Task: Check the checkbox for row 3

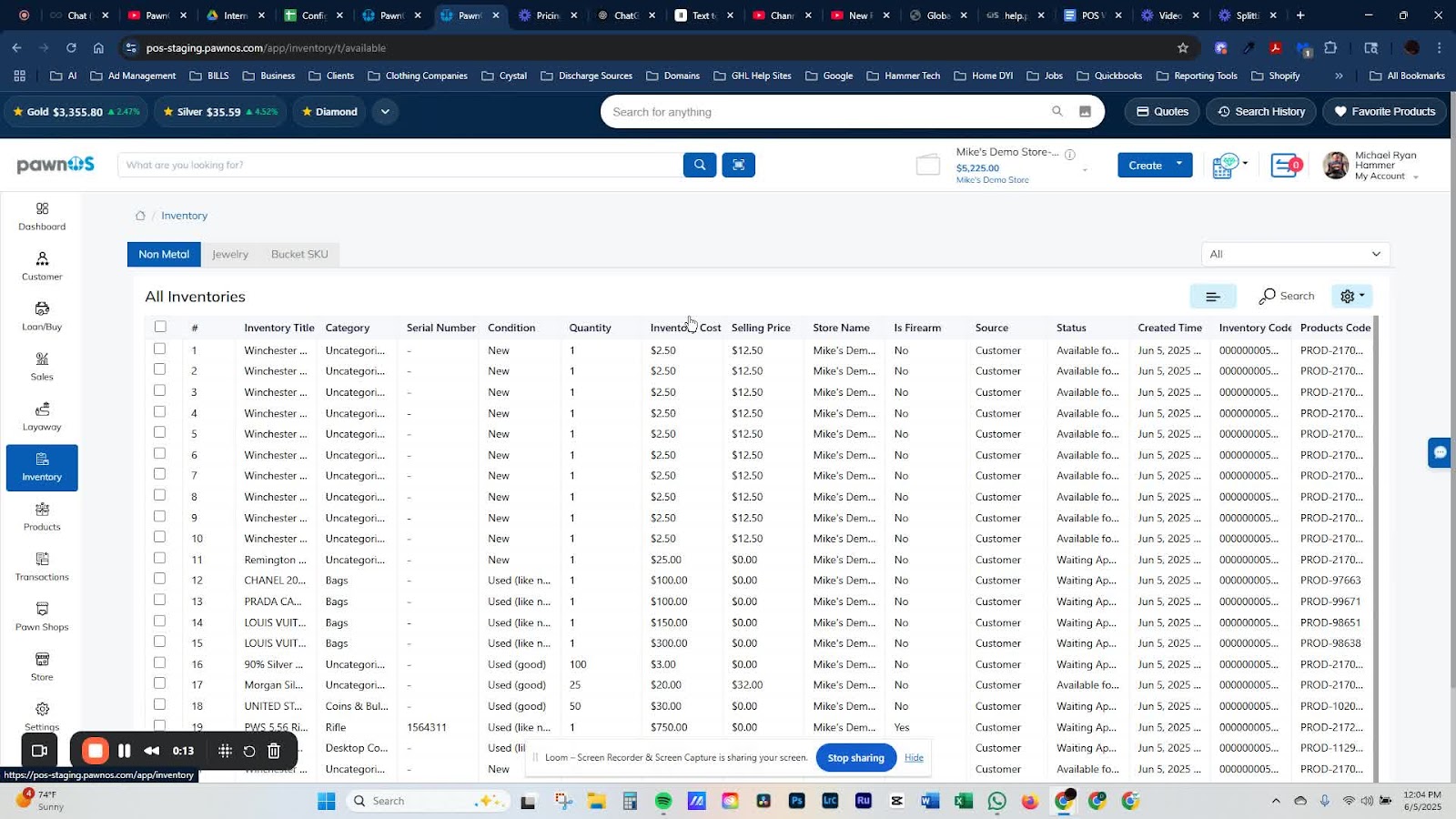Action: pos(160,390)
